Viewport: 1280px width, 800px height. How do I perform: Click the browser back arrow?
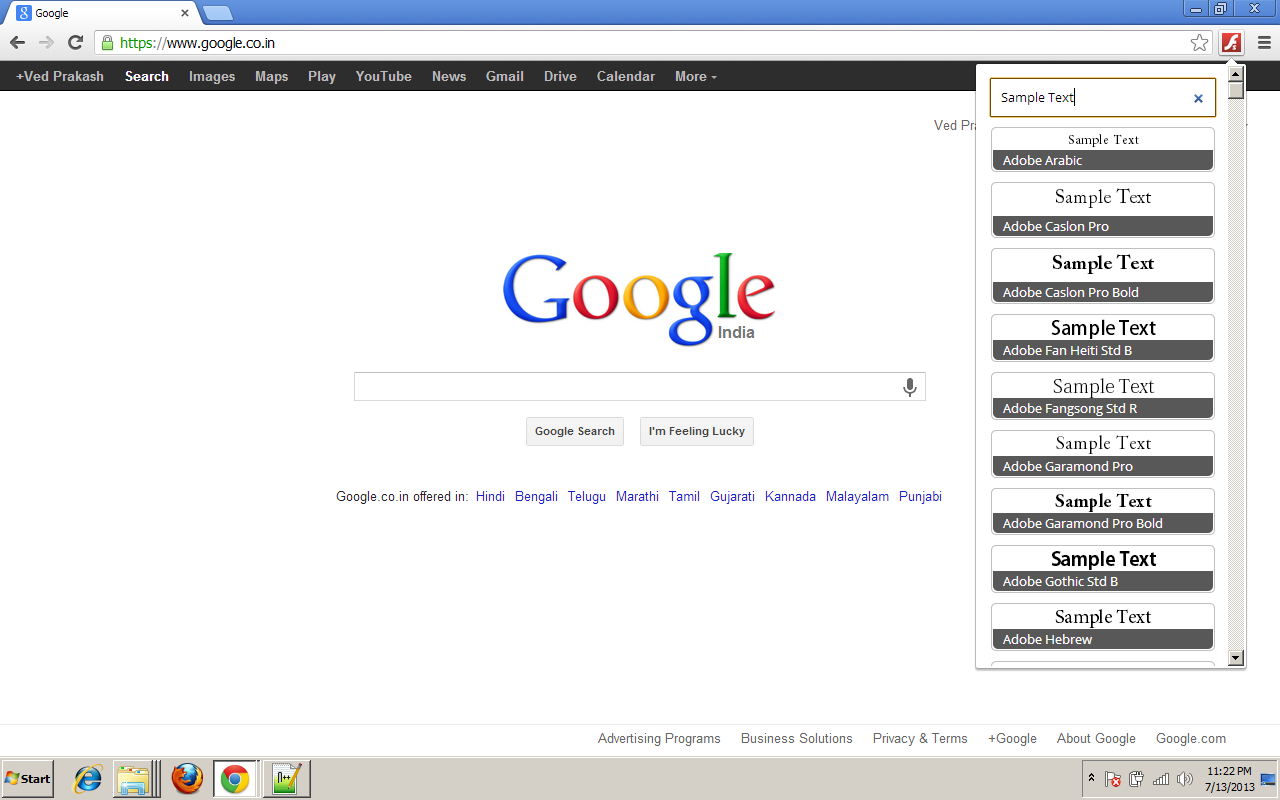17,42
